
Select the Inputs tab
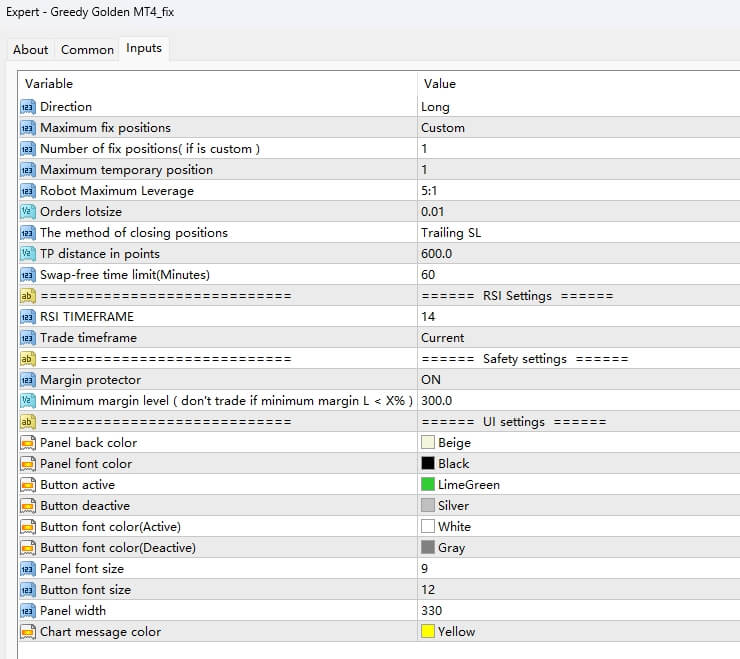point(144,48)
